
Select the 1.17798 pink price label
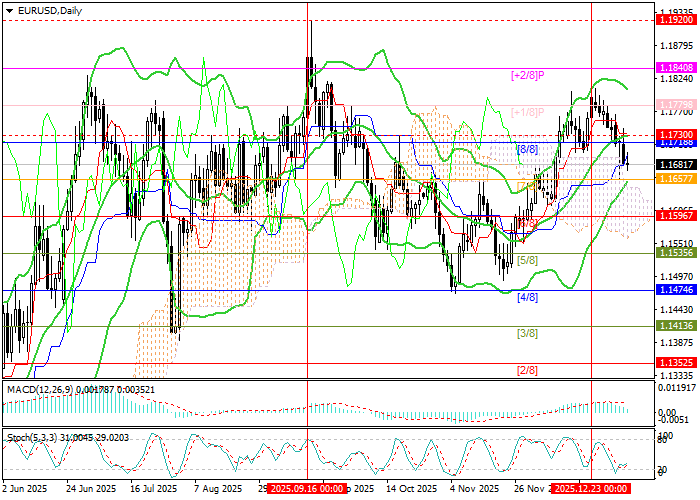click(x=677, y=105)
